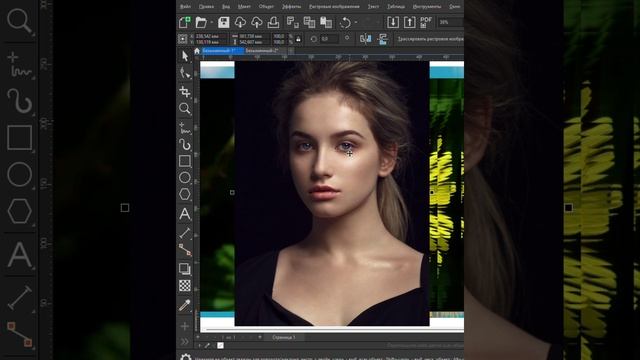Click the horizontal scrollbar below the canvas

point(335,329)
